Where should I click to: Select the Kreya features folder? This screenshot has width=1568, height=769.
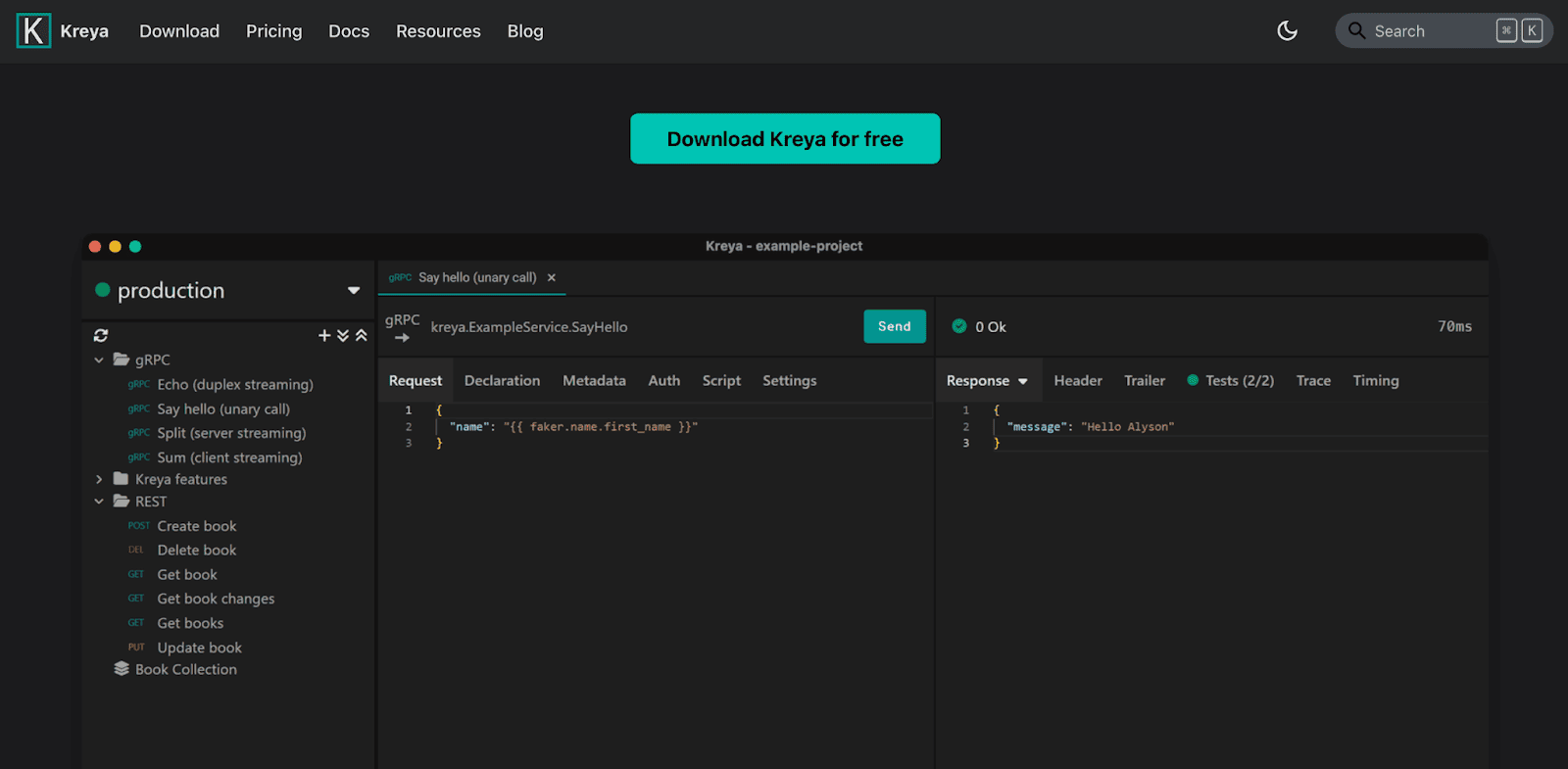181,479
